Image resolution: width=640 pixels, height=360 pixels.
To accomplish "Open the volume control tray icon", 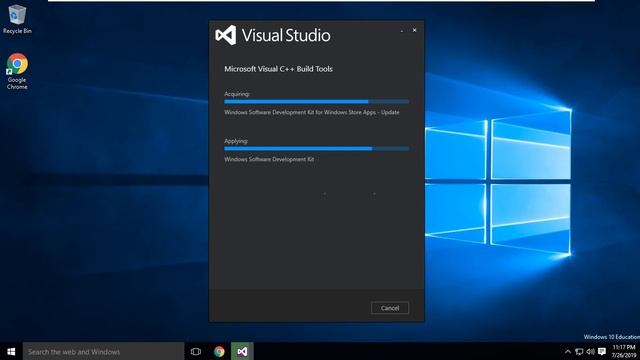I will click(x=591, y=351).
